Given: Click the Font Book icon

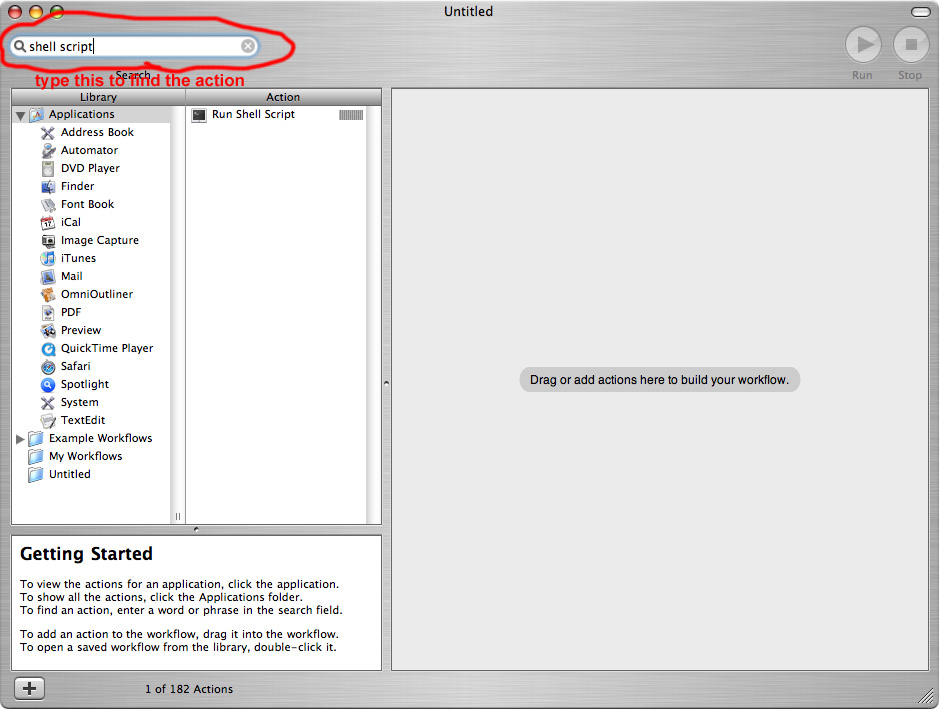Looking at the screenshot, I should [48, 204].
